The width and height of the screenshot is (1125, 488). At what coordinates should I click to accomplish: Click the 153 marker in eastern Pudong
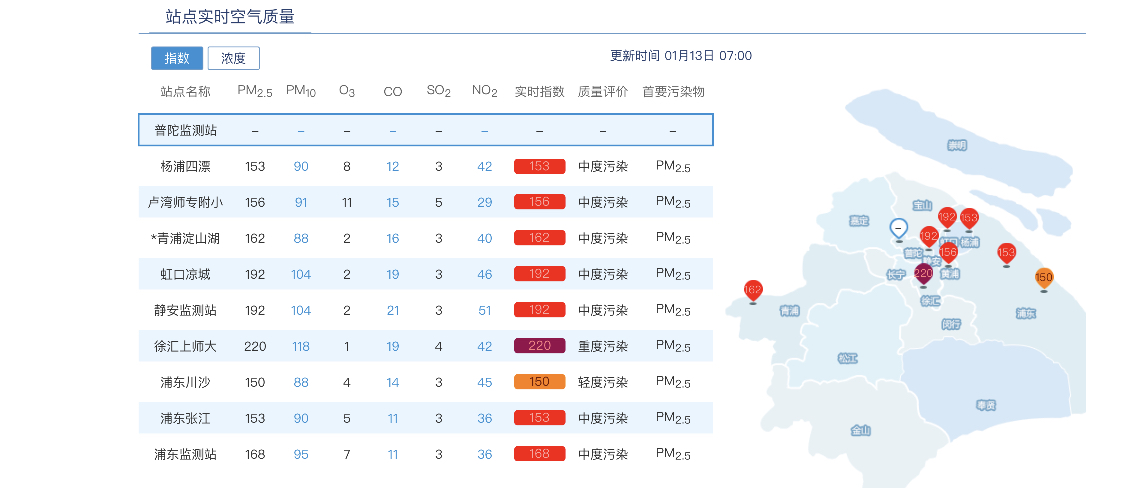point(1006,253)
